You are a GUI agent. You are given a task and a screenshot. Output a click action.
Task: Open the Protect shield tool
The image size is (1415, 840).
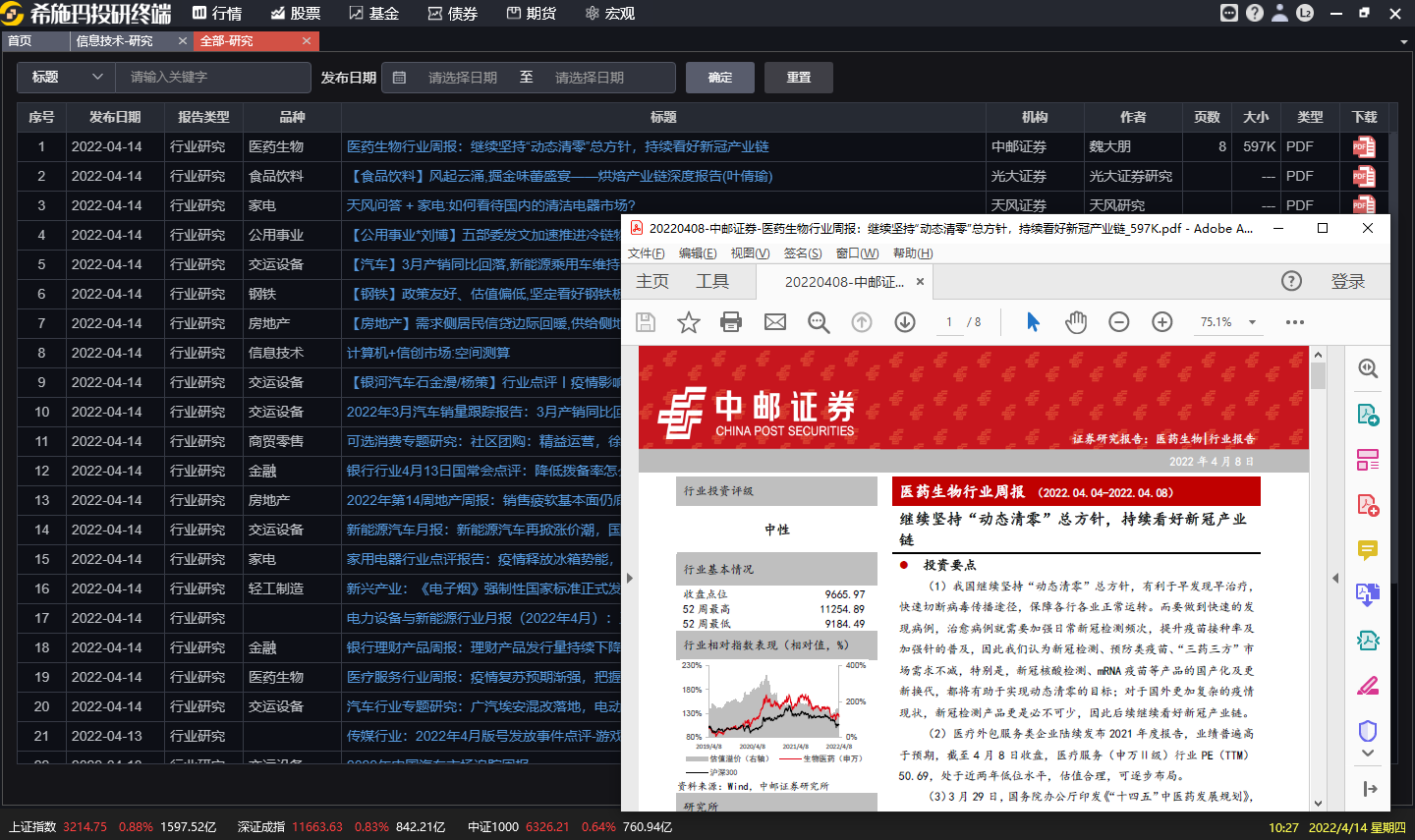[1368, 731]
